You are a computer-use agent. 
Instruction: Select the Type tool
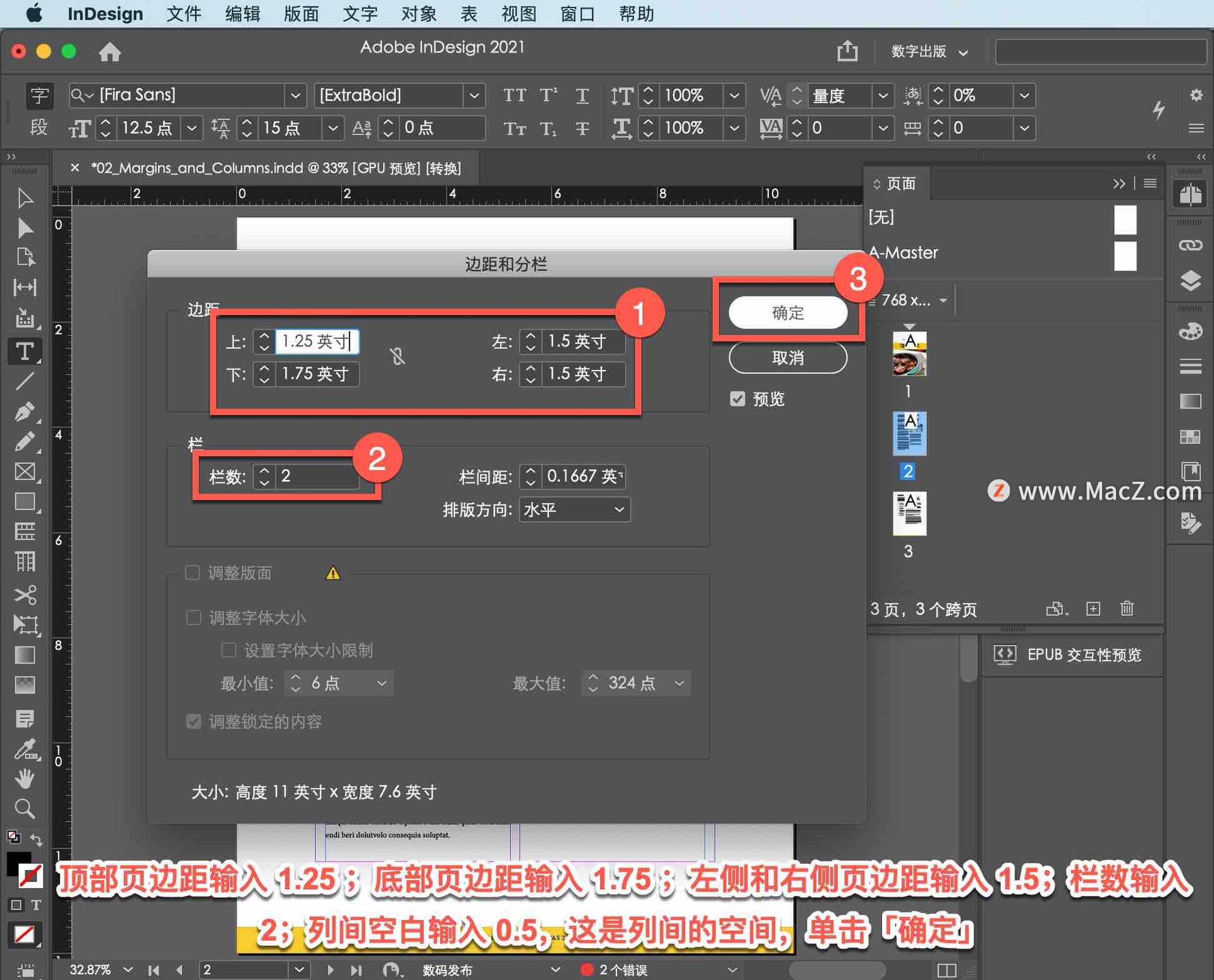pyautogui.click(x=25, y=352)
